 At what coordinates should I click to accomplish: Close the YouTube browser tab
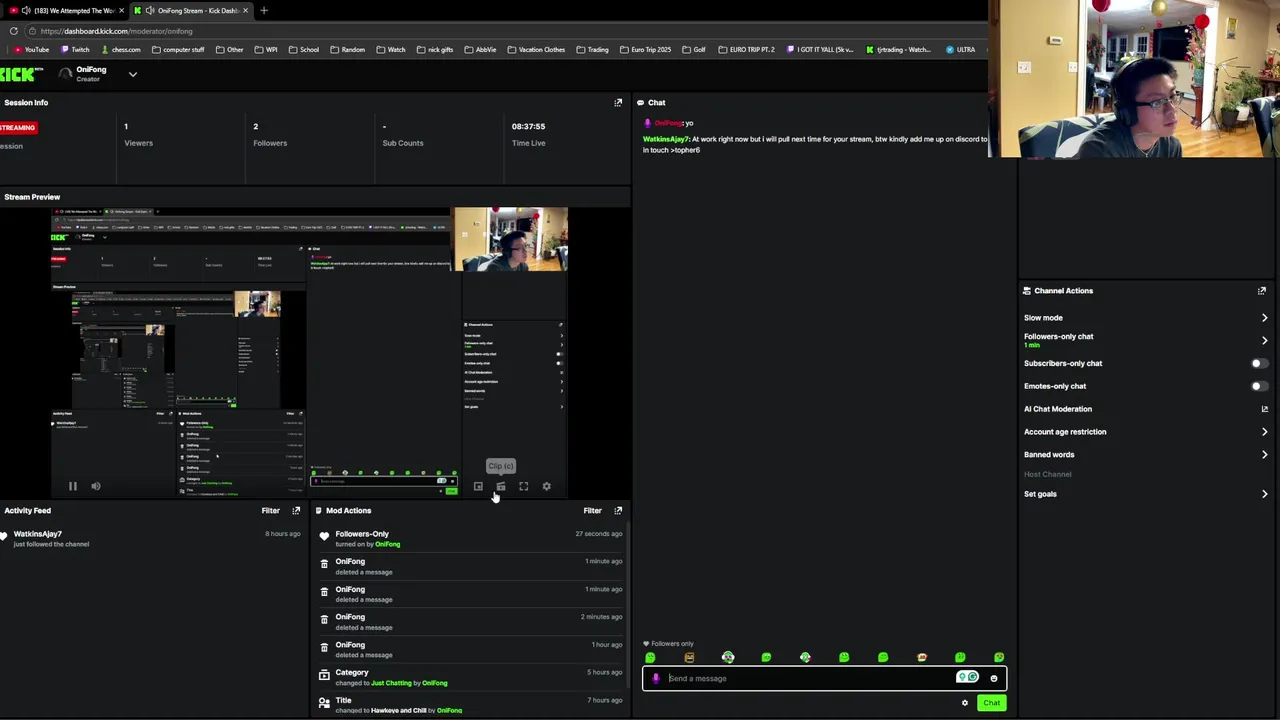point(121,11)
